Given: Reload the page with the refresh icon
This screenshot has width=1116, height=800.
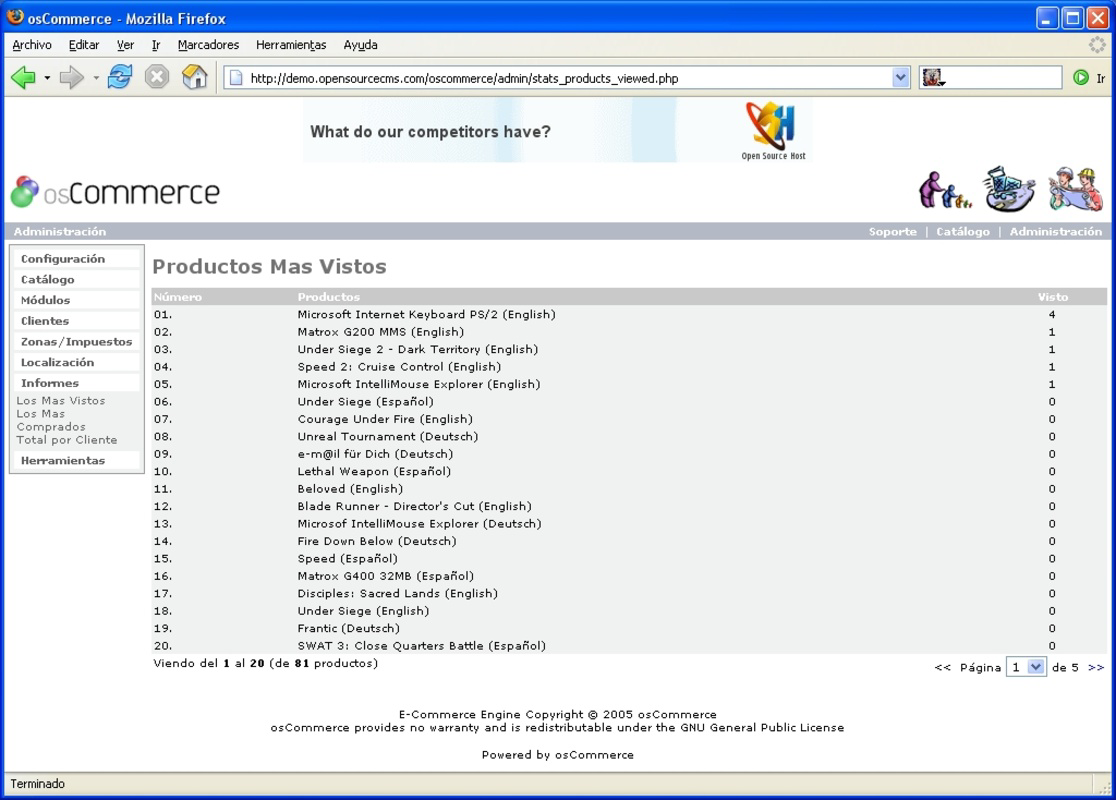Looking at the screenshot, I should click(x=120, y=77).
